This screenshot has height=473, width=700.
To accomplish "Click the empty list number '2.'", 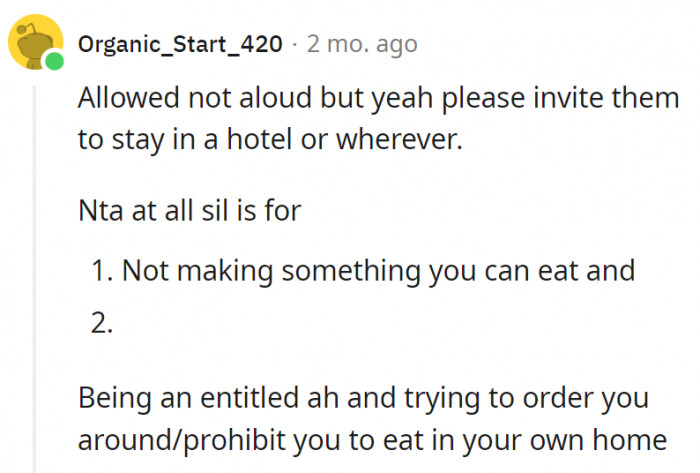I will click(105, 326).
